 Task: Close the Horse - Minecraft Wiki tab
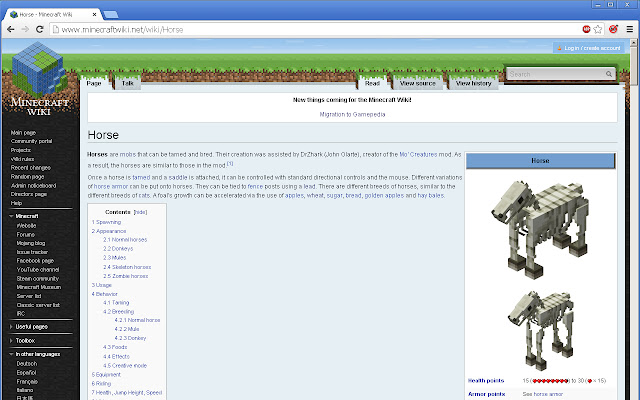(x=94, y=14)
